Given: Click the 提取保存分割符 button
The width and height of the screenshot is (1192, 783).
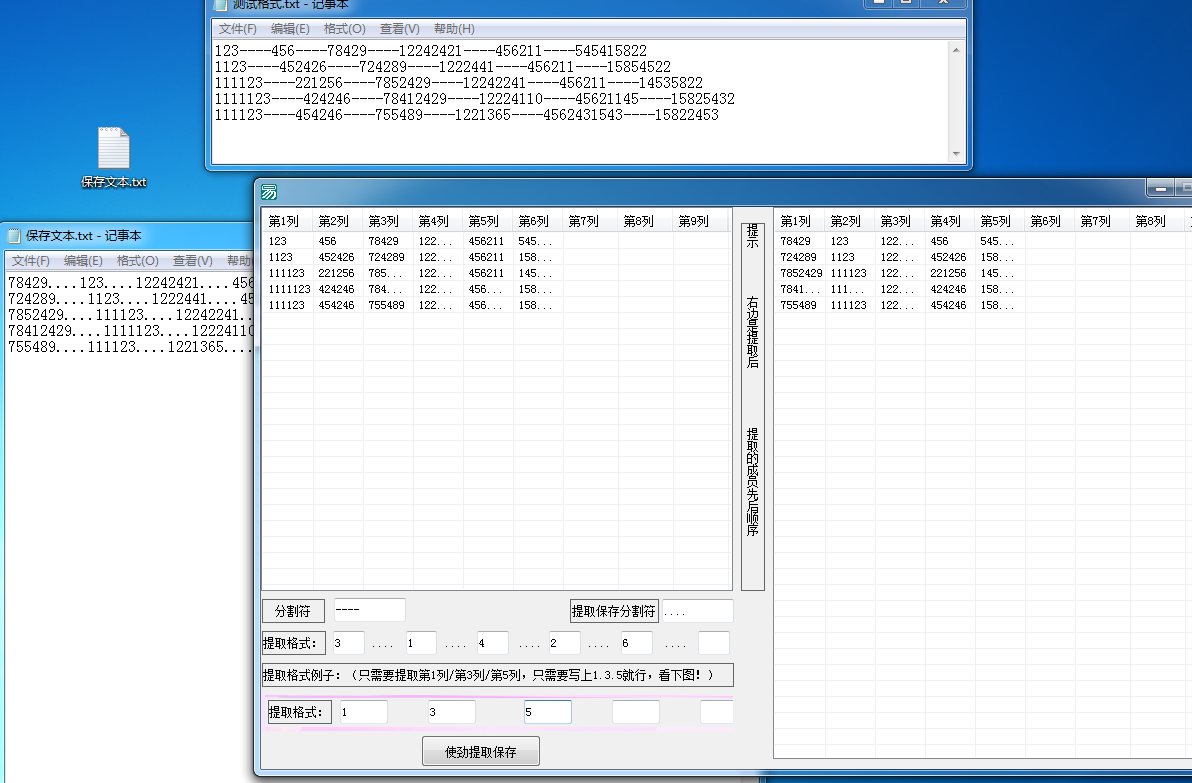Looking at the screenshot, I should pyautogui.click(x=614, y=611).
